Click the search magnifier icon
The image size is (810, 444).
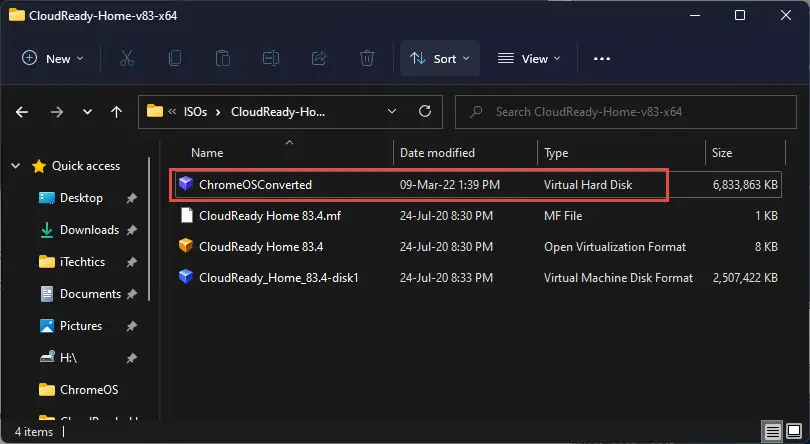(x=476, y=112)
